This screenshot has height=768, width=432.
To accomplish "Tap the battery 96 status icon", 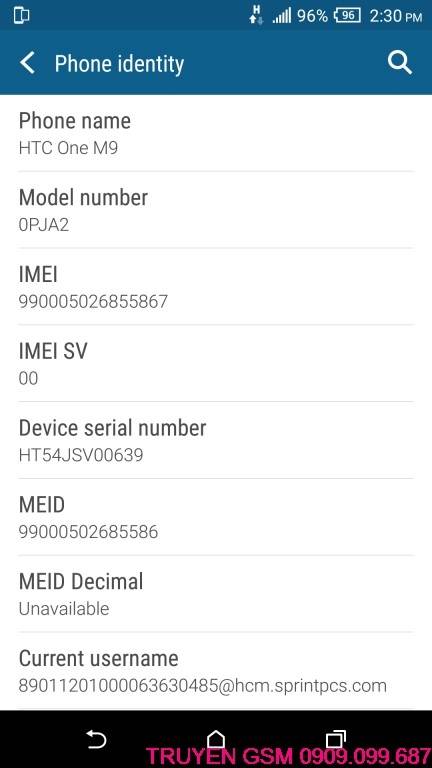I will click(x=347, y=16).
